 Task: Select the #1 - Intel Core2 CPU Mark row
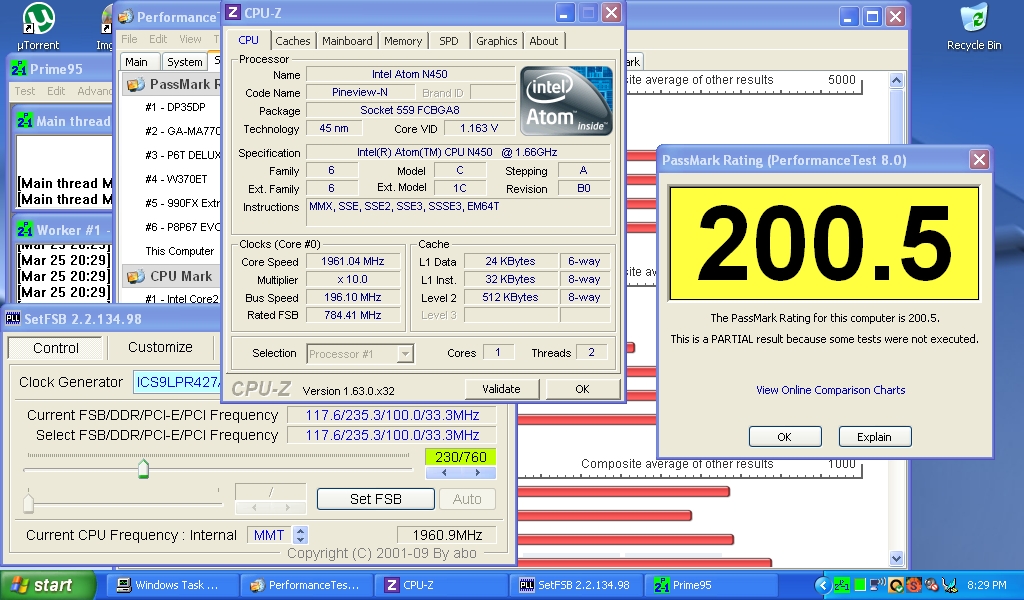[x=182, y=299]
